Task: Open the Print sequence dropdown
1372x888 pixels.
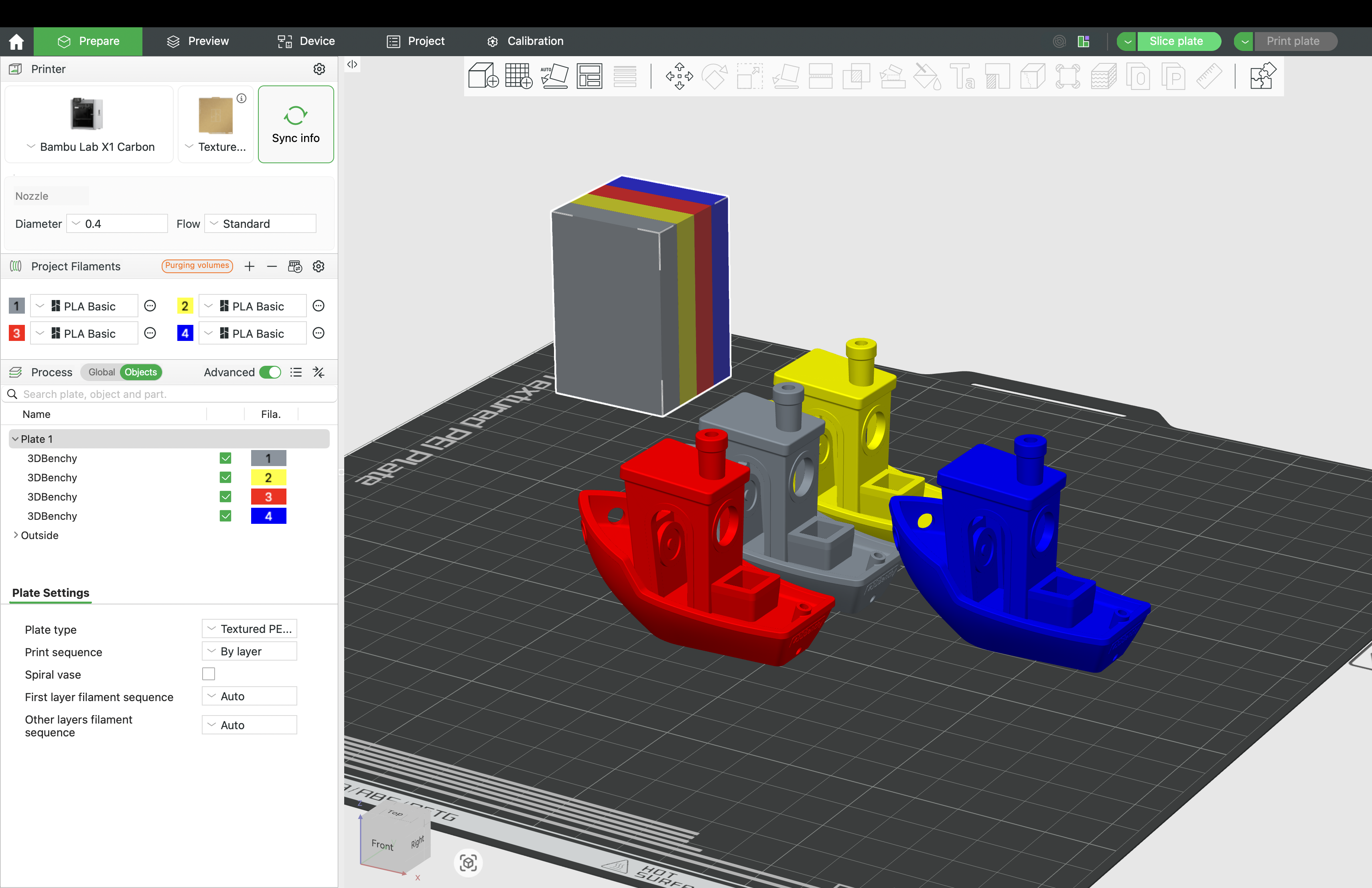Action: [x=249, y=651]
